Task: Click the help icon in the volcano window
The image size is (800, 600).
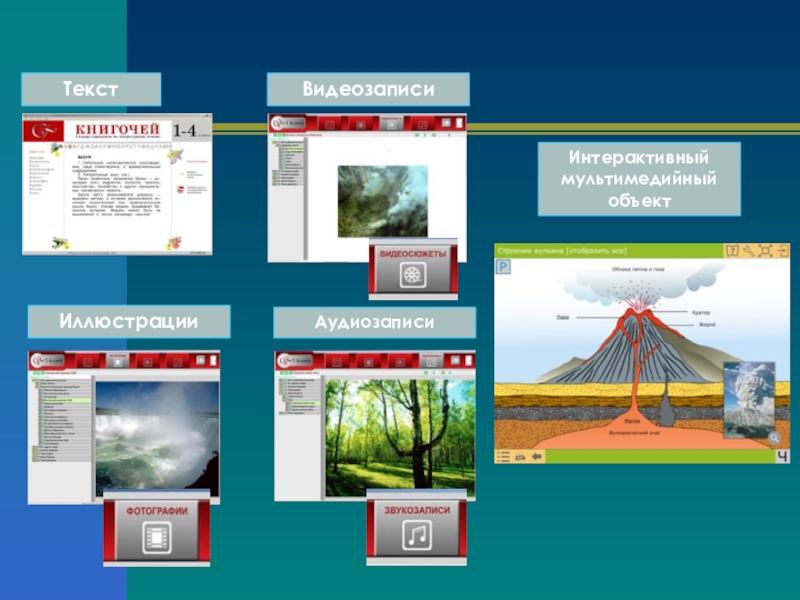Action: 732,251
